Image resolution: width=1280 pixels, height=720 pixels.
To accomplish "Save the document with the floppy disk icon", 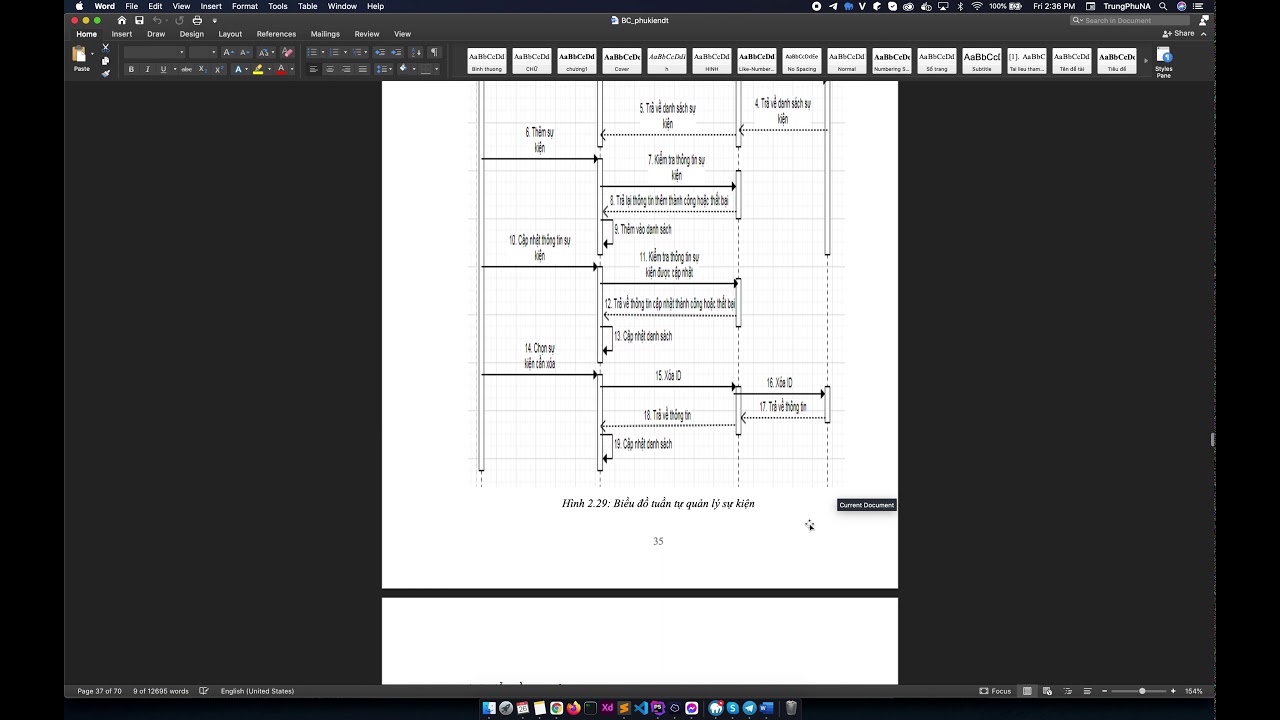I will point(139,20).
